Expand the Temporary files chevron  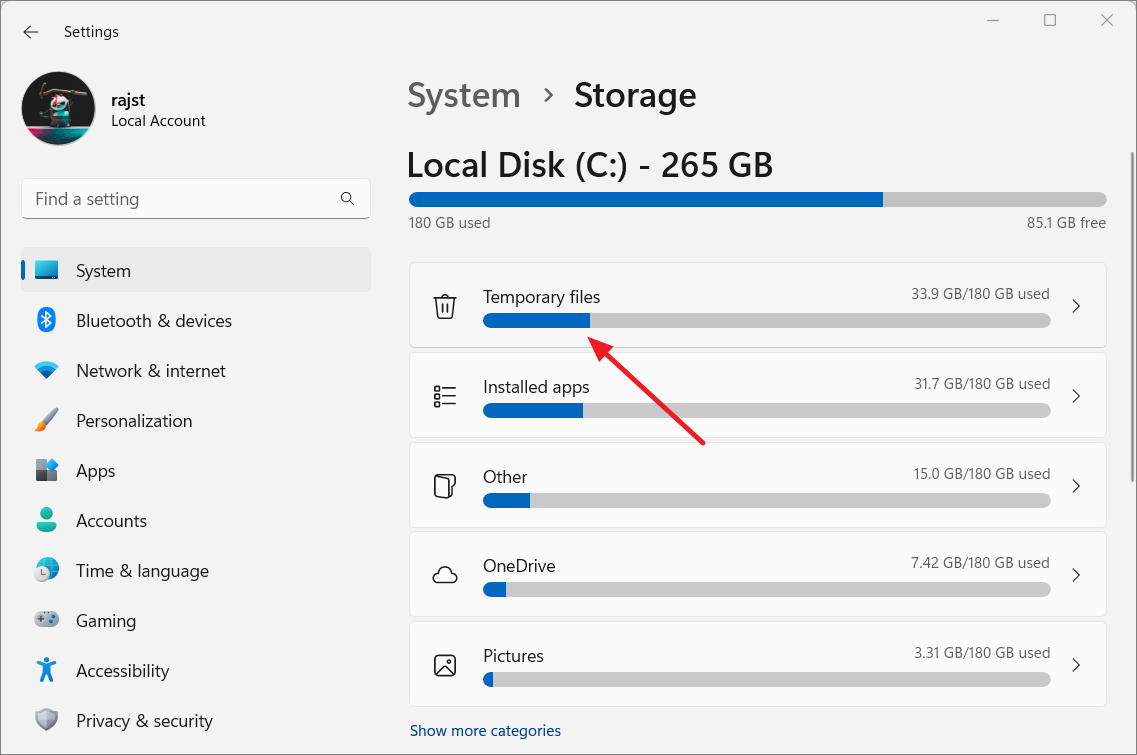pyautogui.click(x=1076, y=306)
